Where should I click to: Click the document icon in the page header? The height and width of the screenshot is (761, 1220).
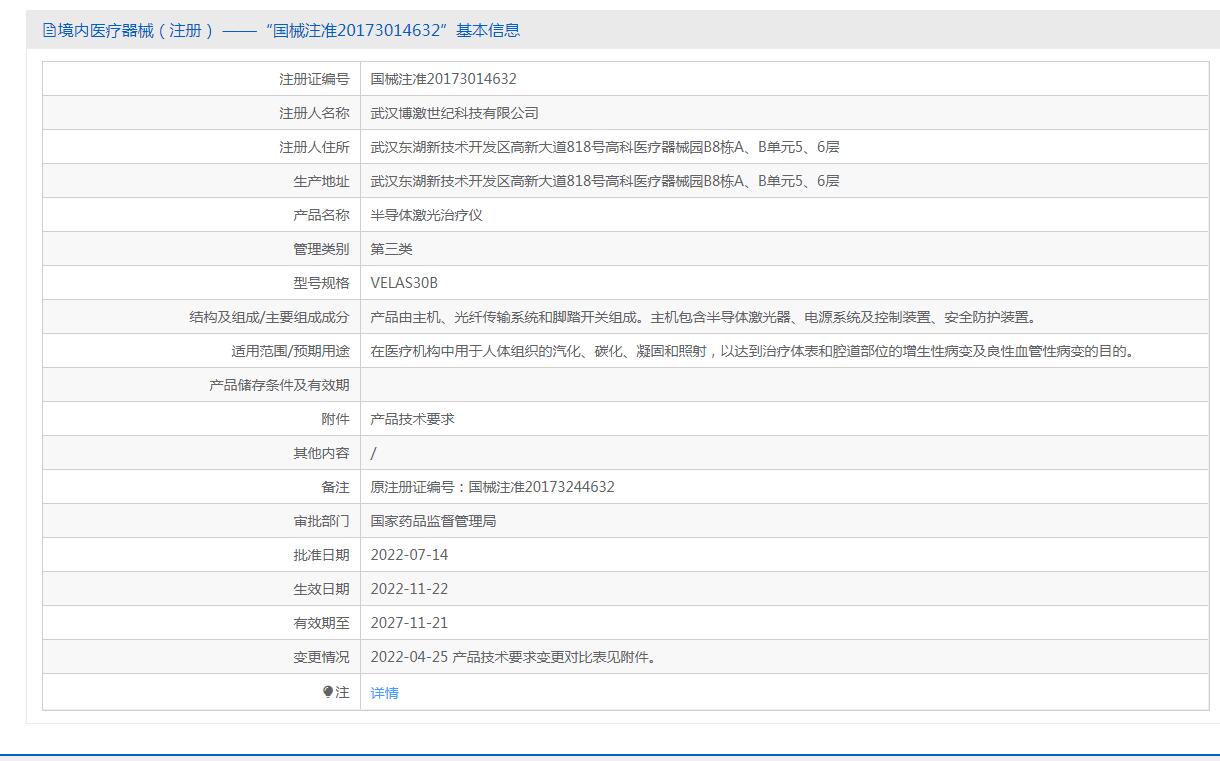point(49,30)
